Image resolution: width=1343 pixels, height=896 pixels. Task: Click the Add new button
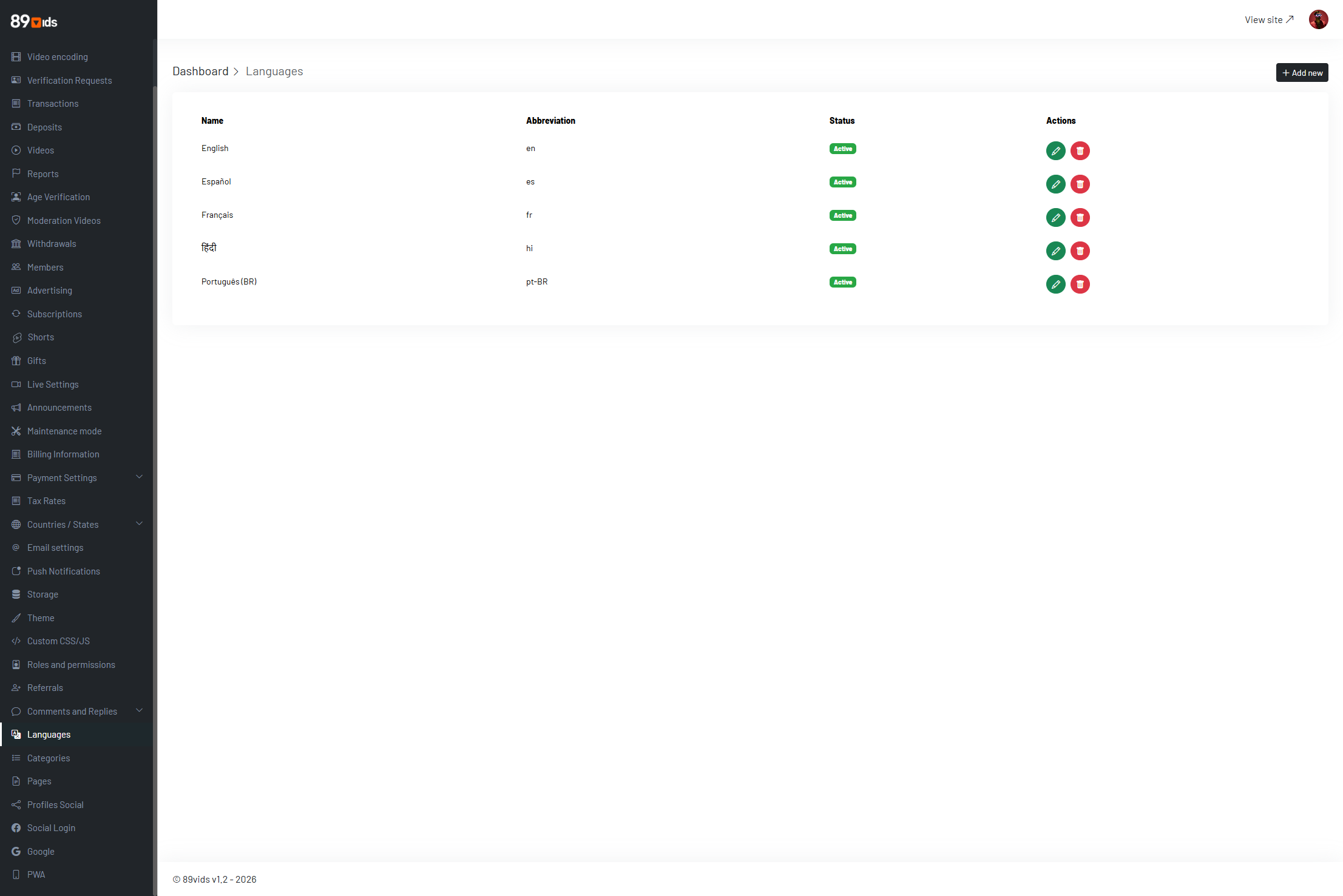point(1302,73)
